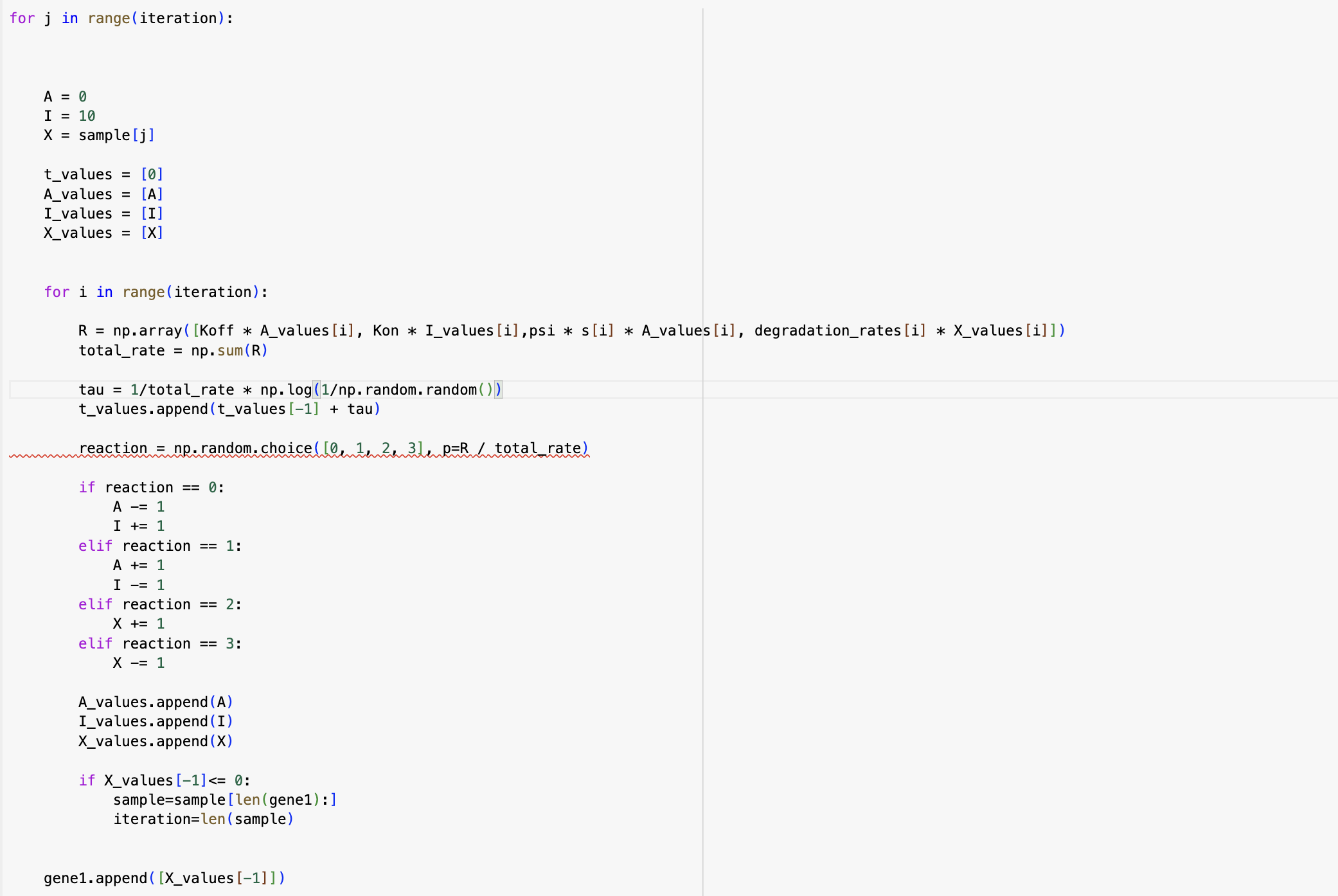The height and width of the screenshot is (896, 1338).
Task: Click on the tau assignment line
Action: coord(289,390)
